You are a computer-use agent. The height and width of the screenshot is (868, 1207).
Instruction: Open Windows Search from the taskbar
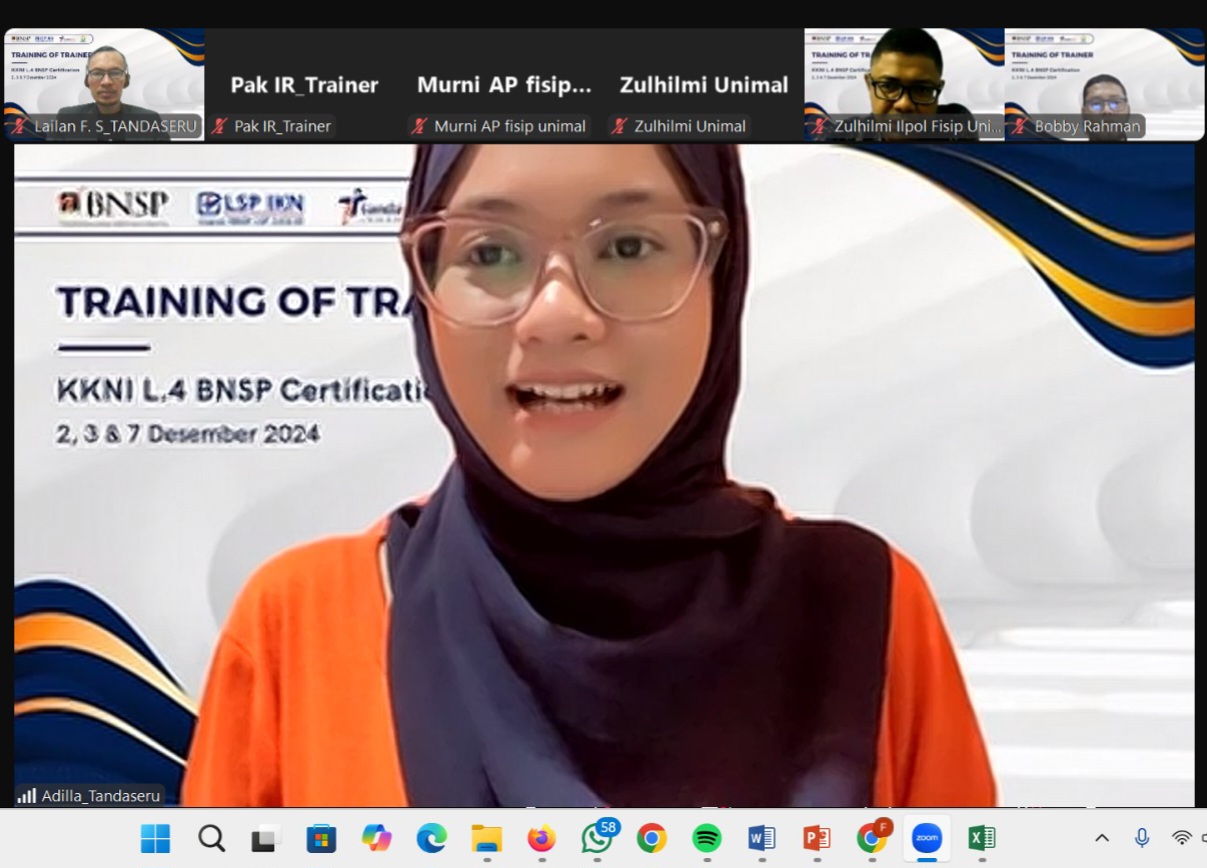click(x=211, y=838)
